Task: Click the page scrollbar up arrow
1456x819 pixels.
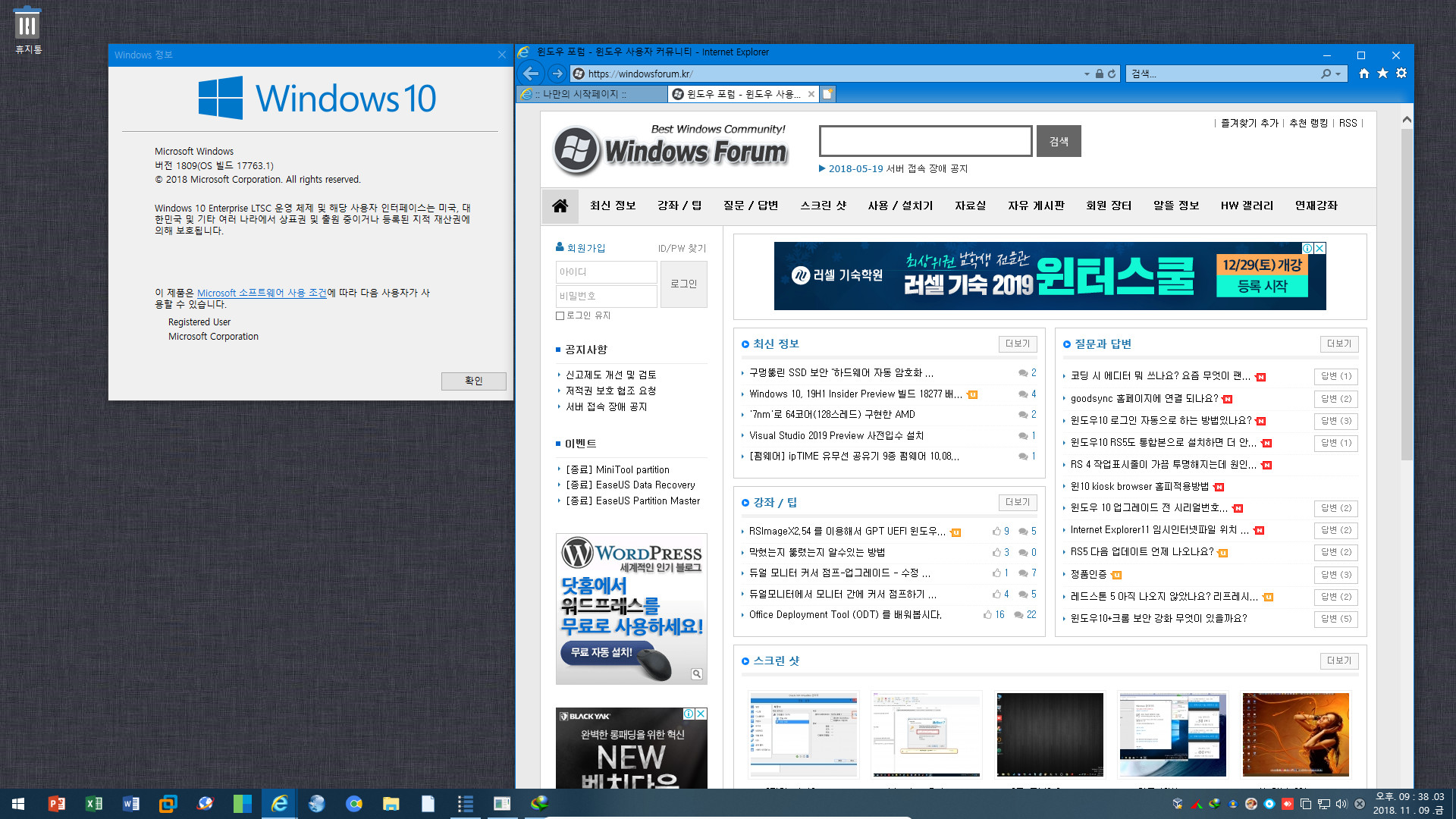Action: click(1407, 120)
